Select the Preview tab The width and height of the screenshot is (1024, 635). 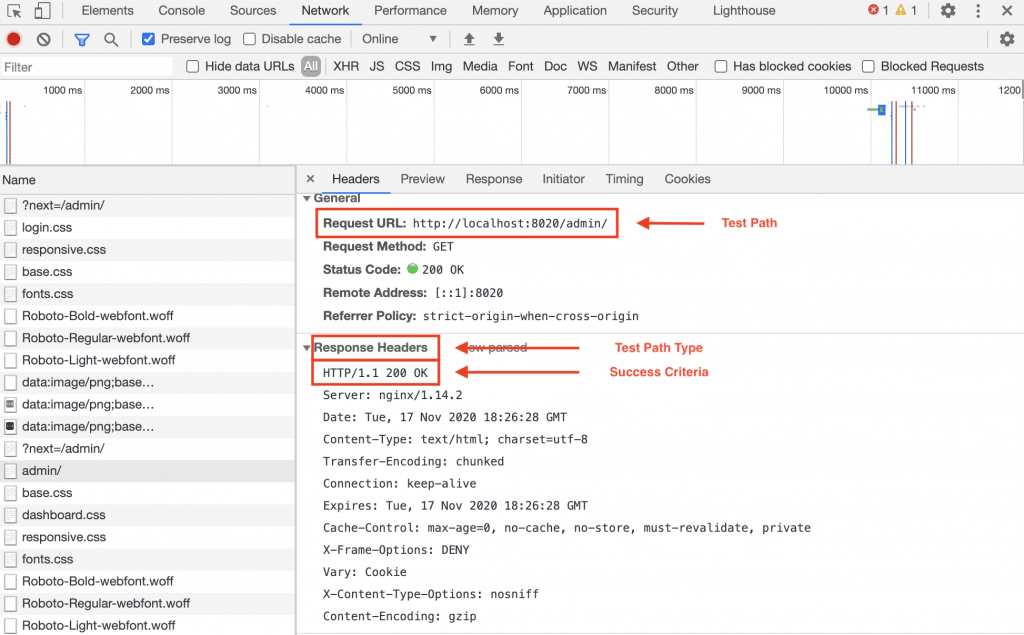422,179
